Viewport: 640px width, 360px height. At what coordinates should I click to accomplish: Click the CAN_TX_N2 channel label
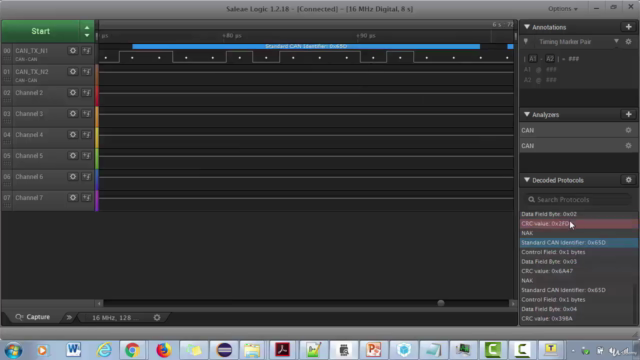31,72
